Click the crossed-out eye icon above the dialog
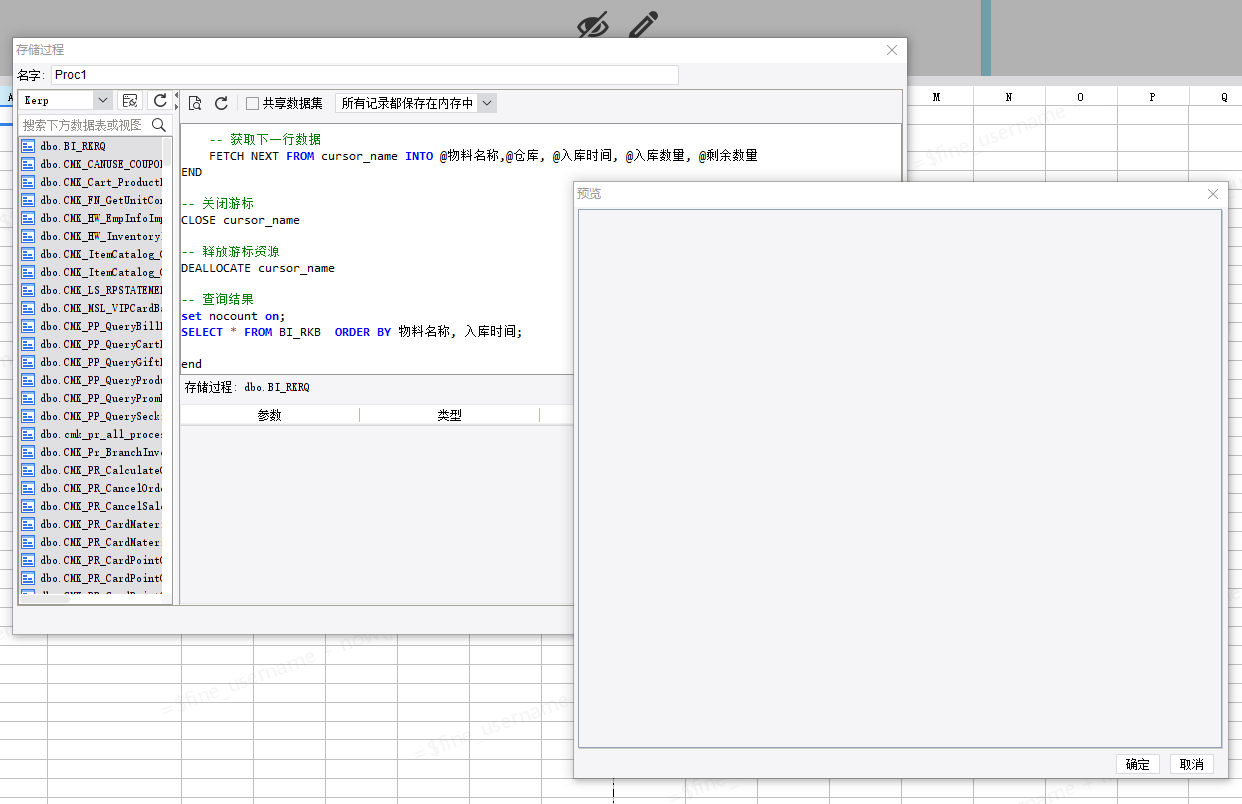Screen dimensions: 1242x804 (x=593, y=25)
